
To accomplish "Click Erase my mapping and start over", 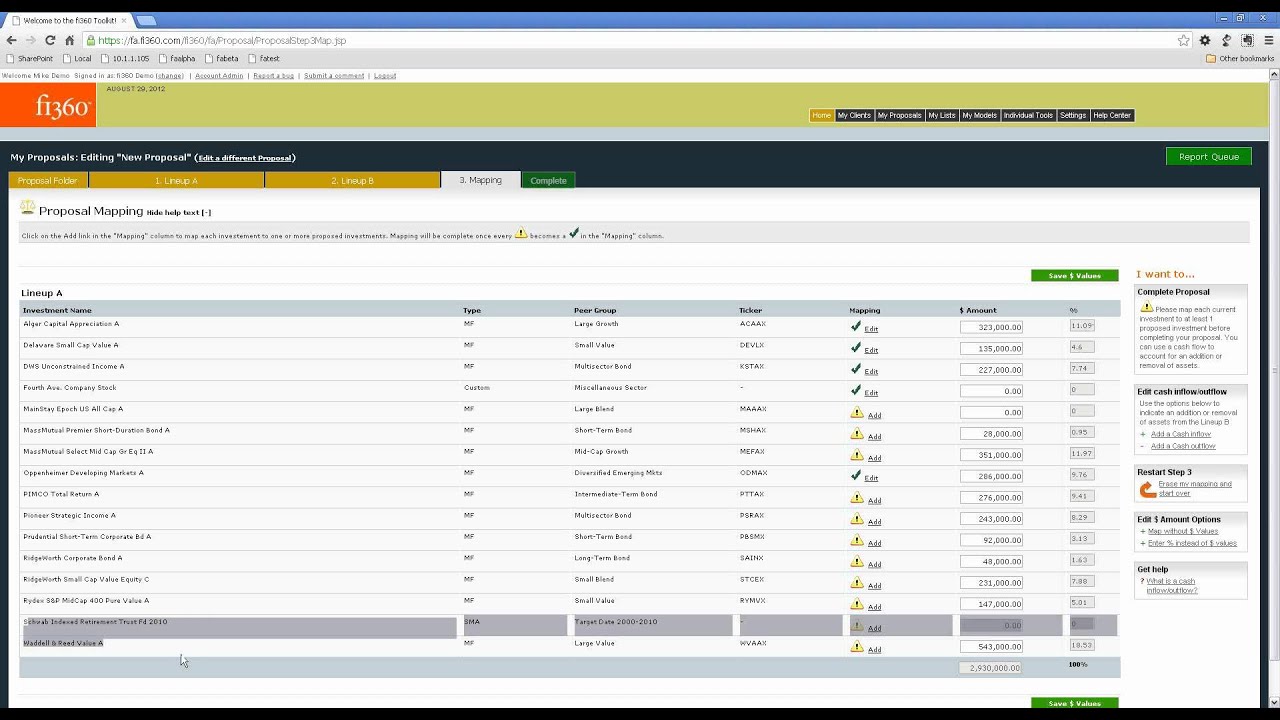I will point(1195,488).
